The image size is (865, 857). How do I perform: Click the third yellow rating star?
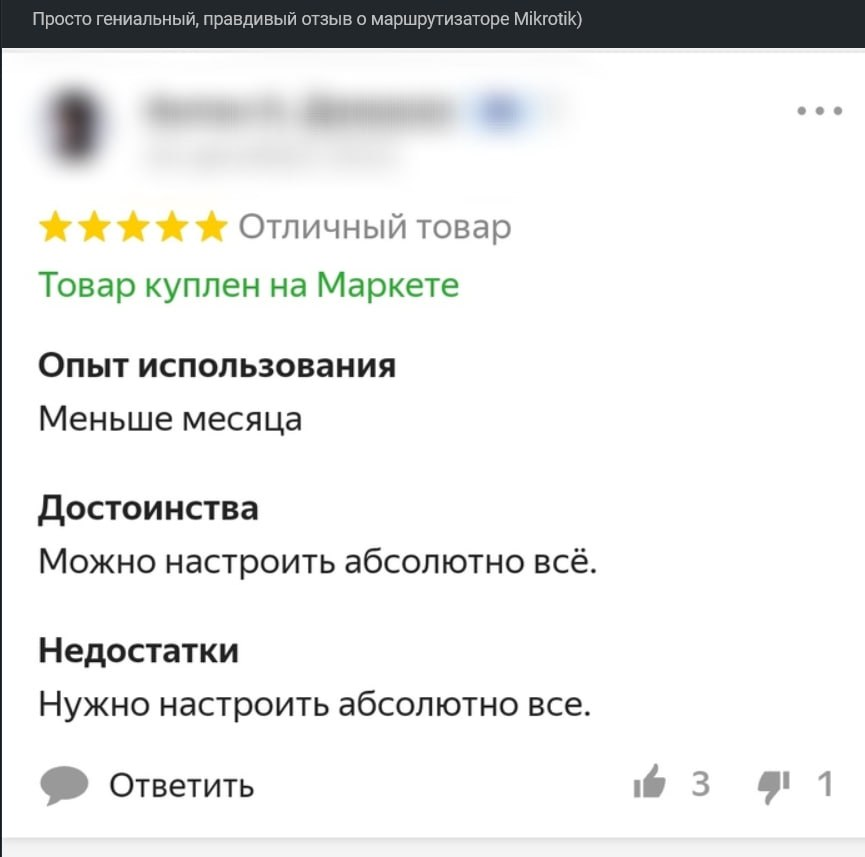(133, 228)
